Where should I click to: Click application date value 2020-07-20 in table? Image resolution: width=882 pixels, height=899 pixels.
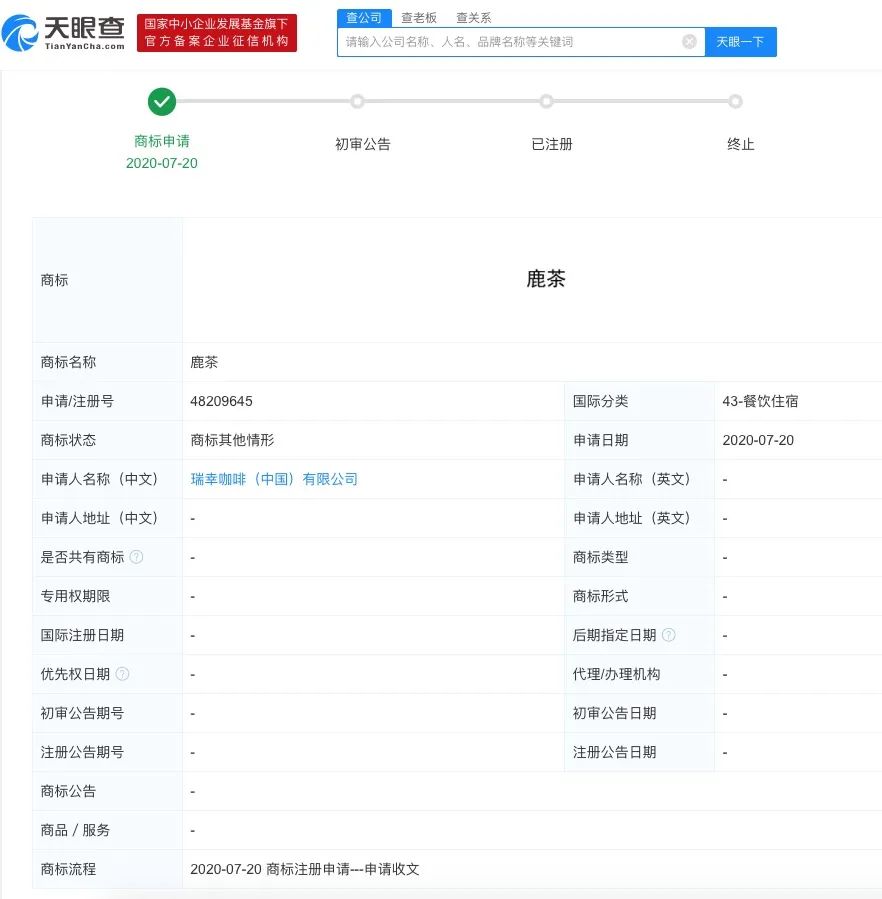tap(758, 440)
